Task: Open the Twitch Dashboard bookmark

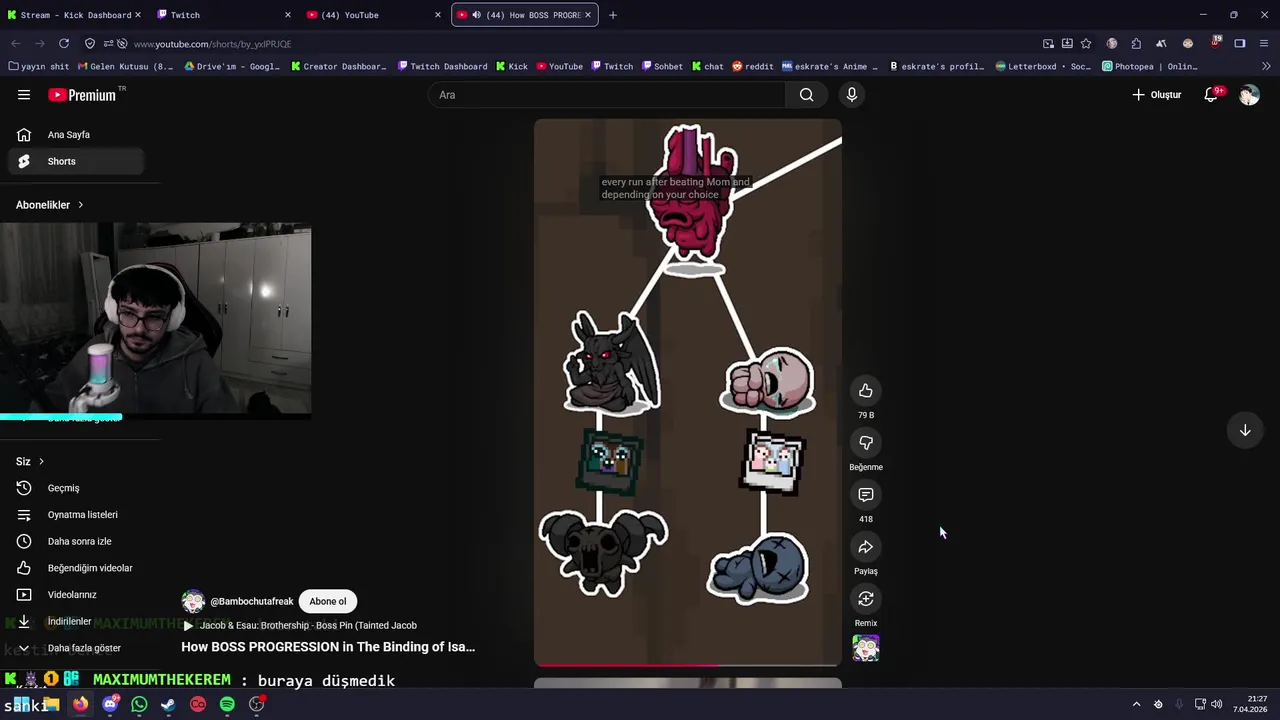Action: point(442,66)
